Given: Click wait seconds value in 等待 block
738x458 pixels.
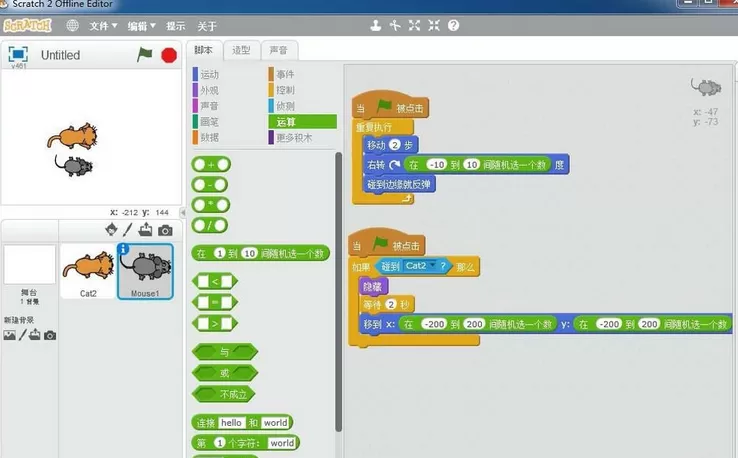Looking at the screenshot, I should (391, 305).
